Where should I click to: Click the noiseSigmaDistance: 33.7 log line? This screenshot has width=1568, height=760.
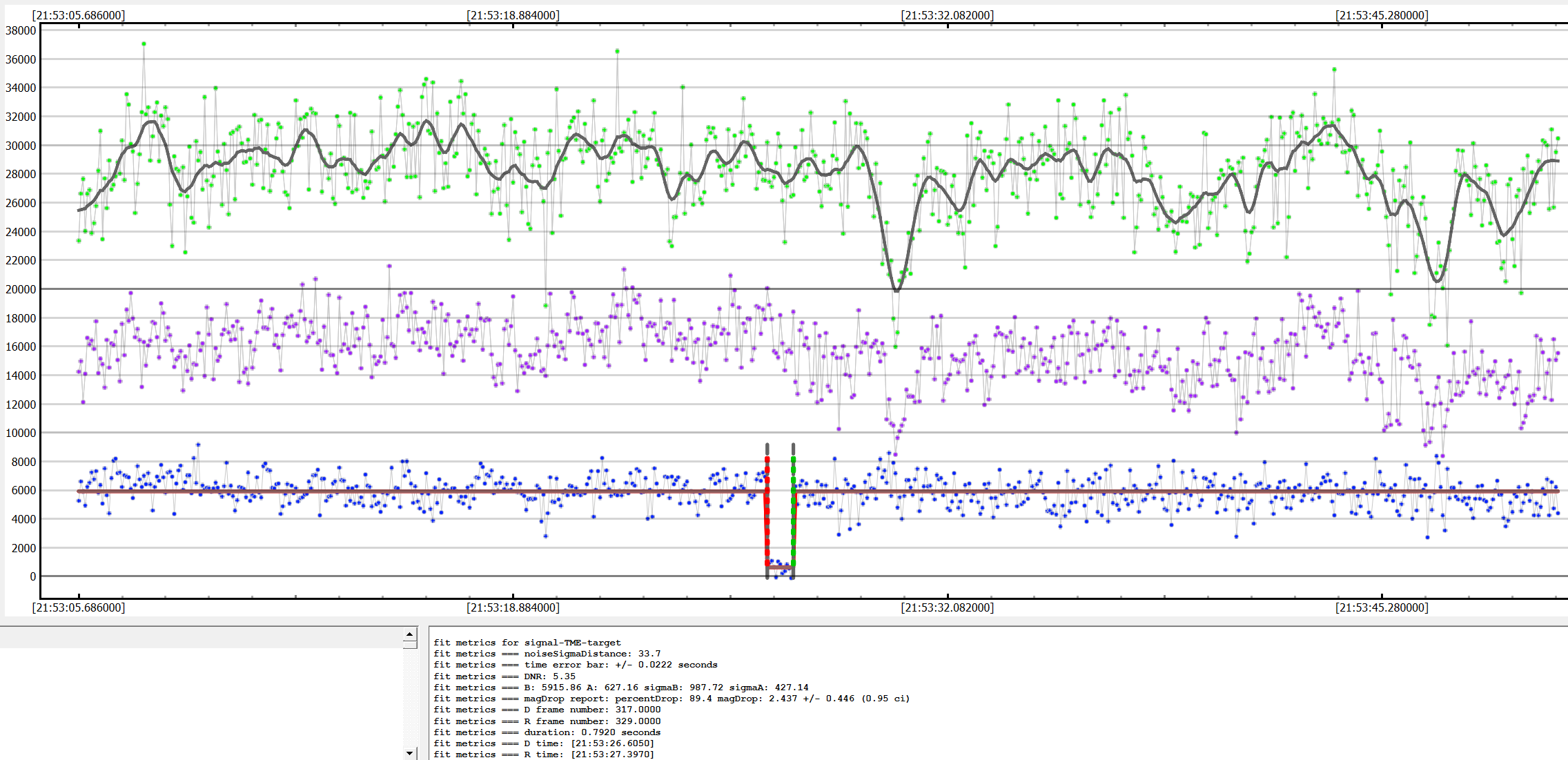click(547, 654)
